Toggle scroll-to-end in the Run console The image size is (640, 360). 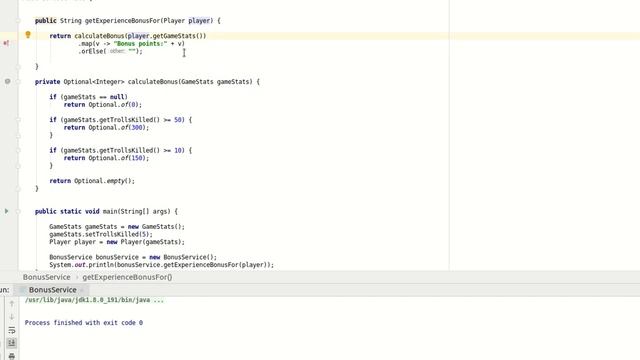12,343
